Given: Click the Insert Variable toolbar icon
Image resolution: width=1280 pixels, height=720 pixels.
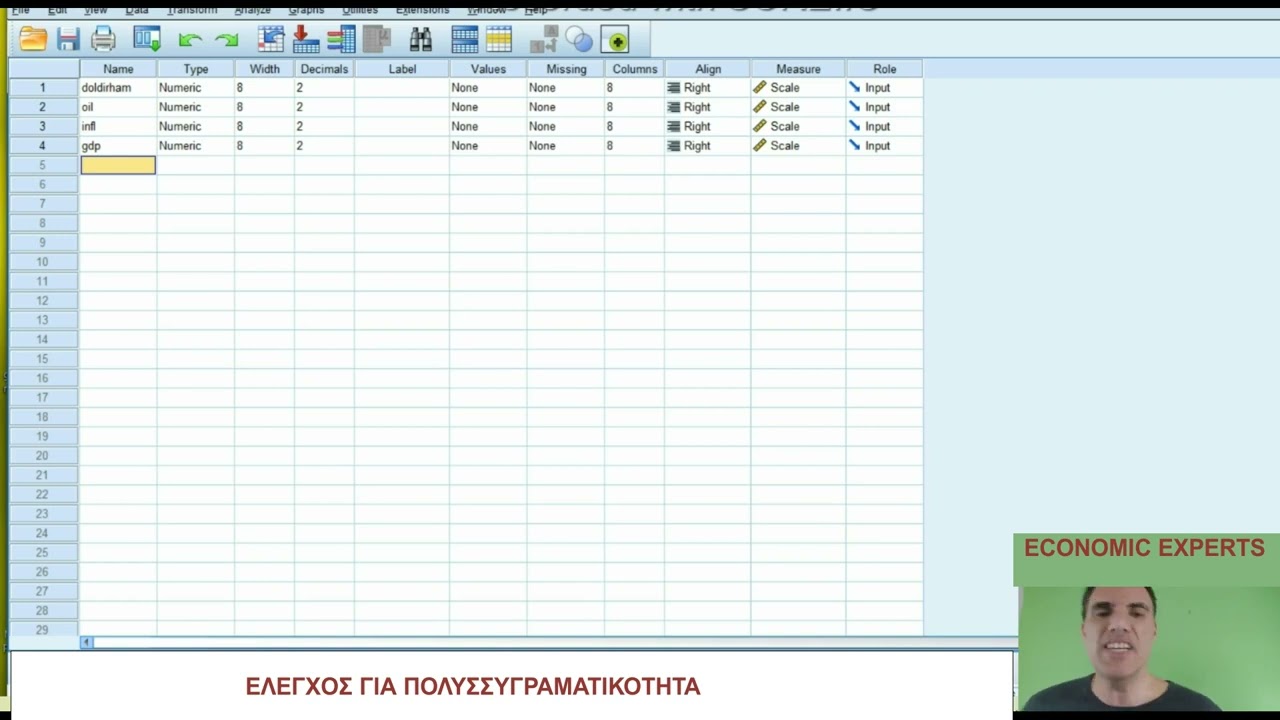Looking at the screenshot, I should (499, 39).
